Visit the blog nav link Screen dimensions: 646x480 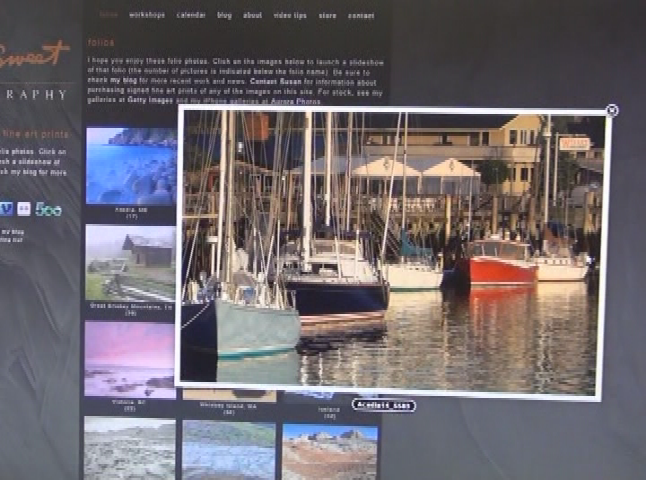(225, 16)
